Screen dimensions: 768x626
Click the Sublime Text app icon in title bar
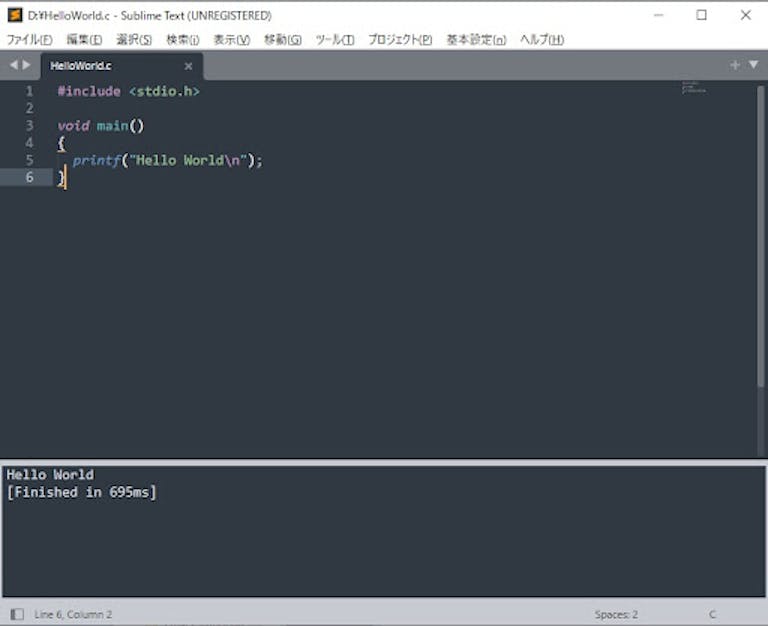tap(15, 15)
